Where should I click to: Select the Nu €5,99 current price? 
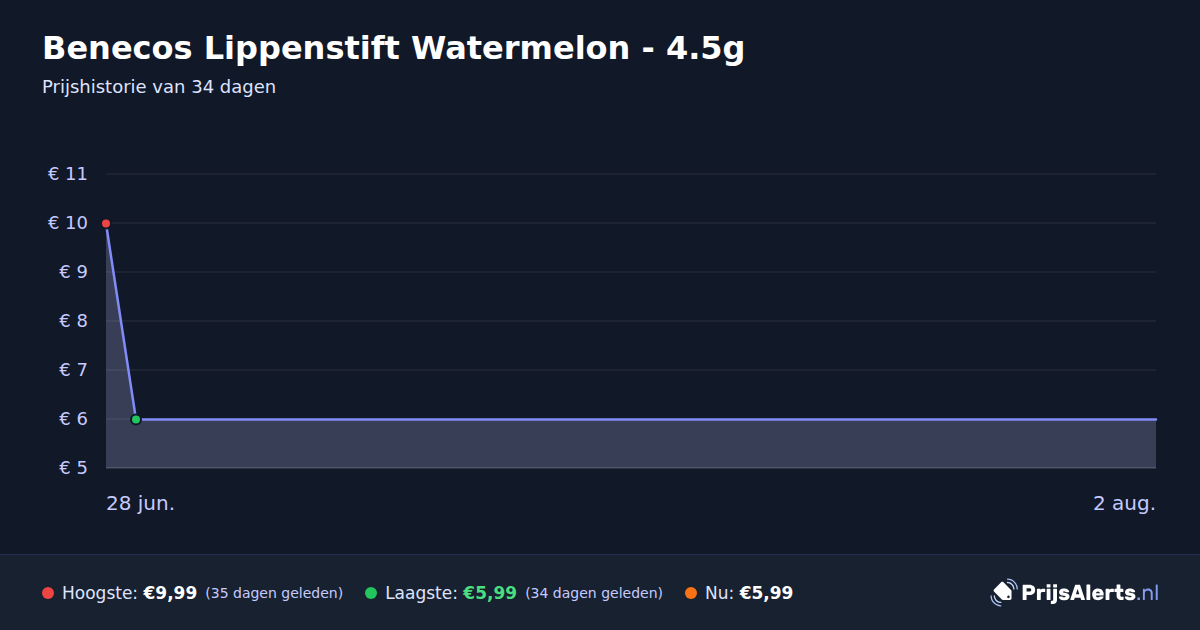[766, 593]
